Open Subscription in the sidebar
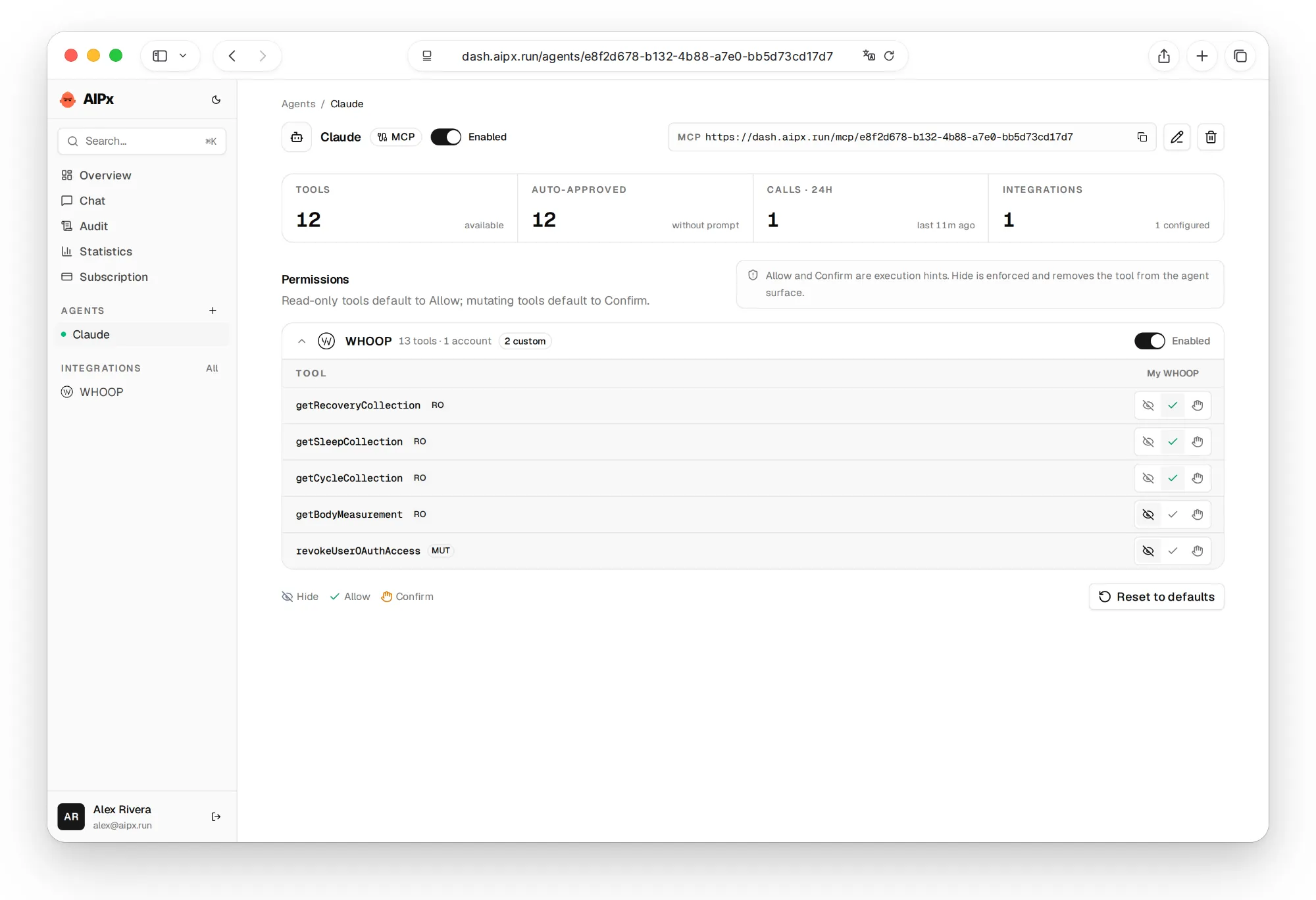Viewport: 1316px width, 900px height. click(142, 277)
